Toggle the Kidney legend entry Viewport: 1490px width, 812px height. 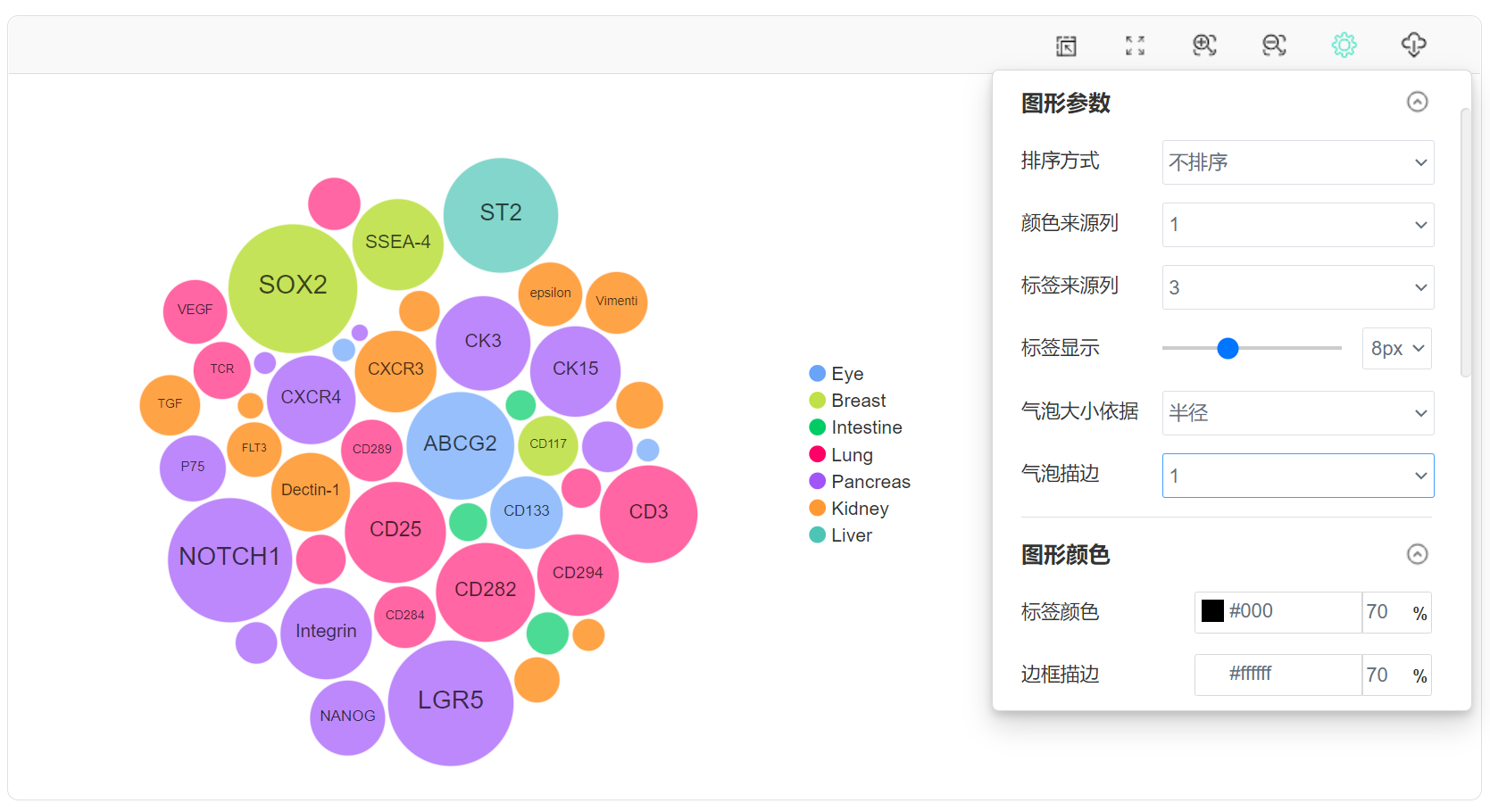(x=849, y=509)
